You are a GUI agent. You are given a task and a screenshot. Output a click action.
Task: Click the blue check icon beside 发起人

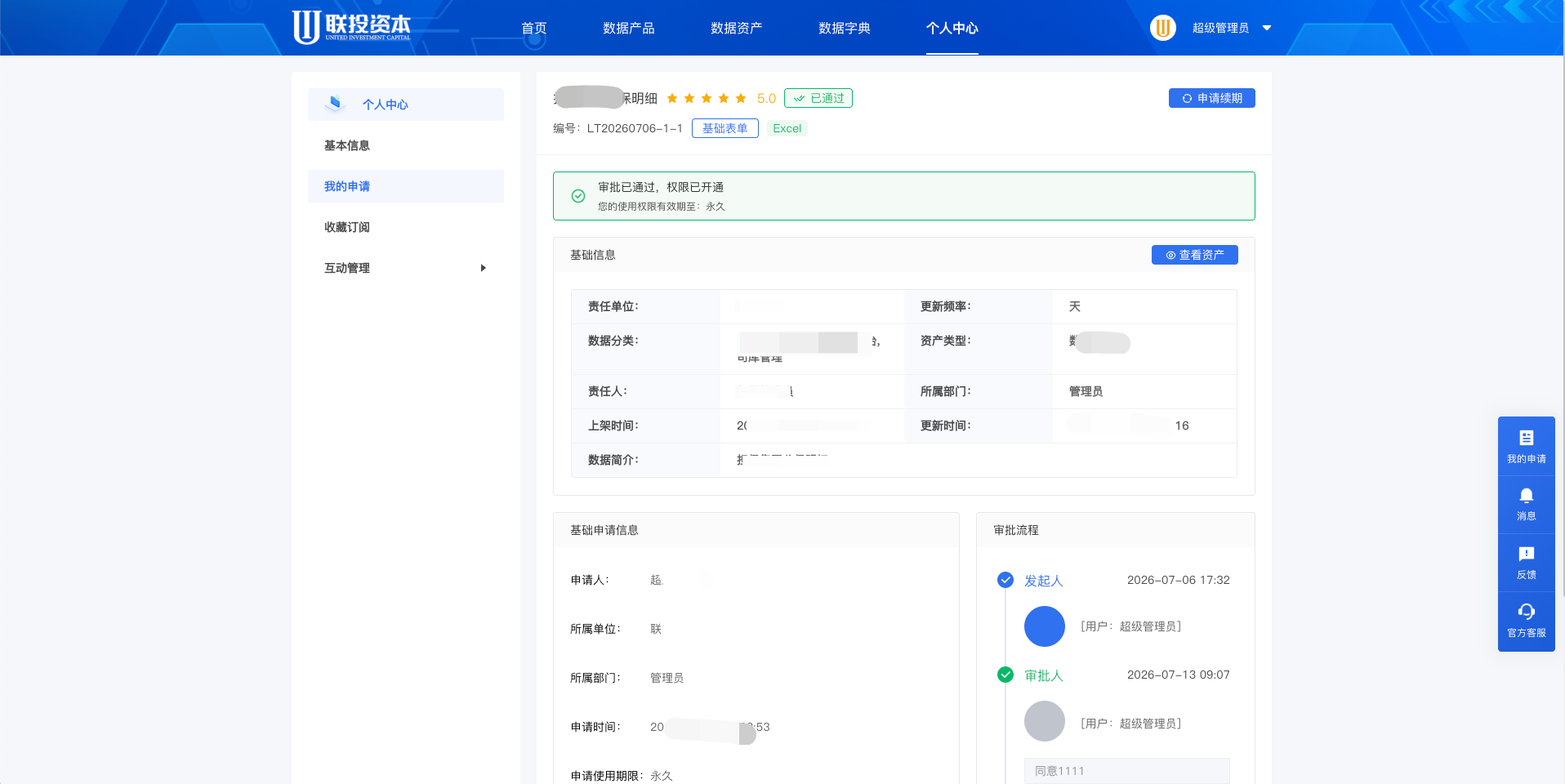tap(1005, 580)
